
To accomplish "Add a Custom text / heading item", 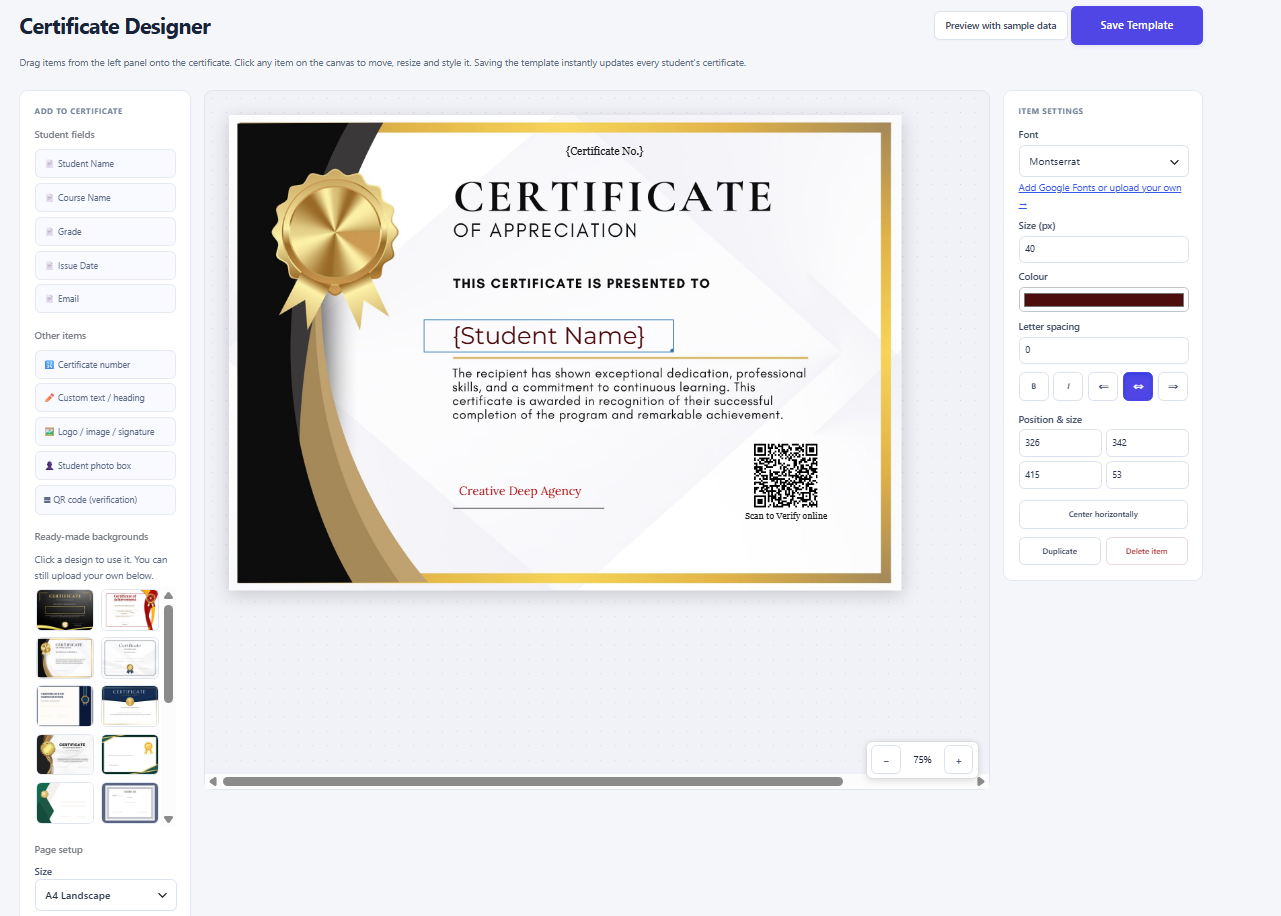I will (105, 398).
